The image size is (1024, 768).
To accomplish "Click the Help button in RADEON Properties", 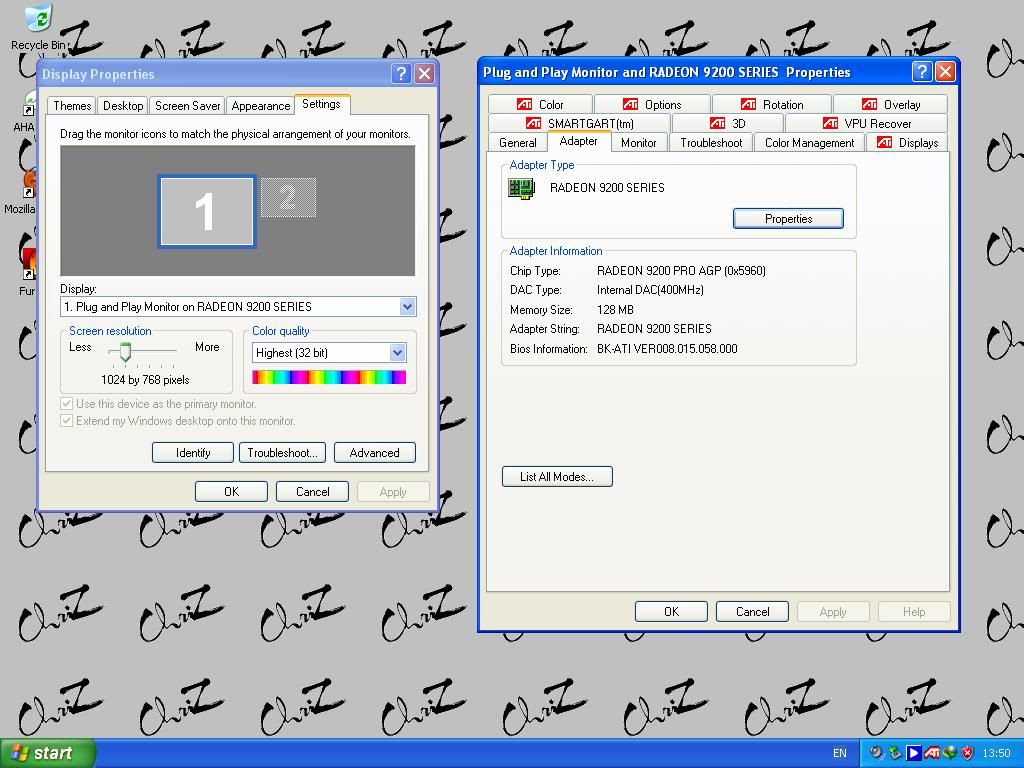I will 914,612.
